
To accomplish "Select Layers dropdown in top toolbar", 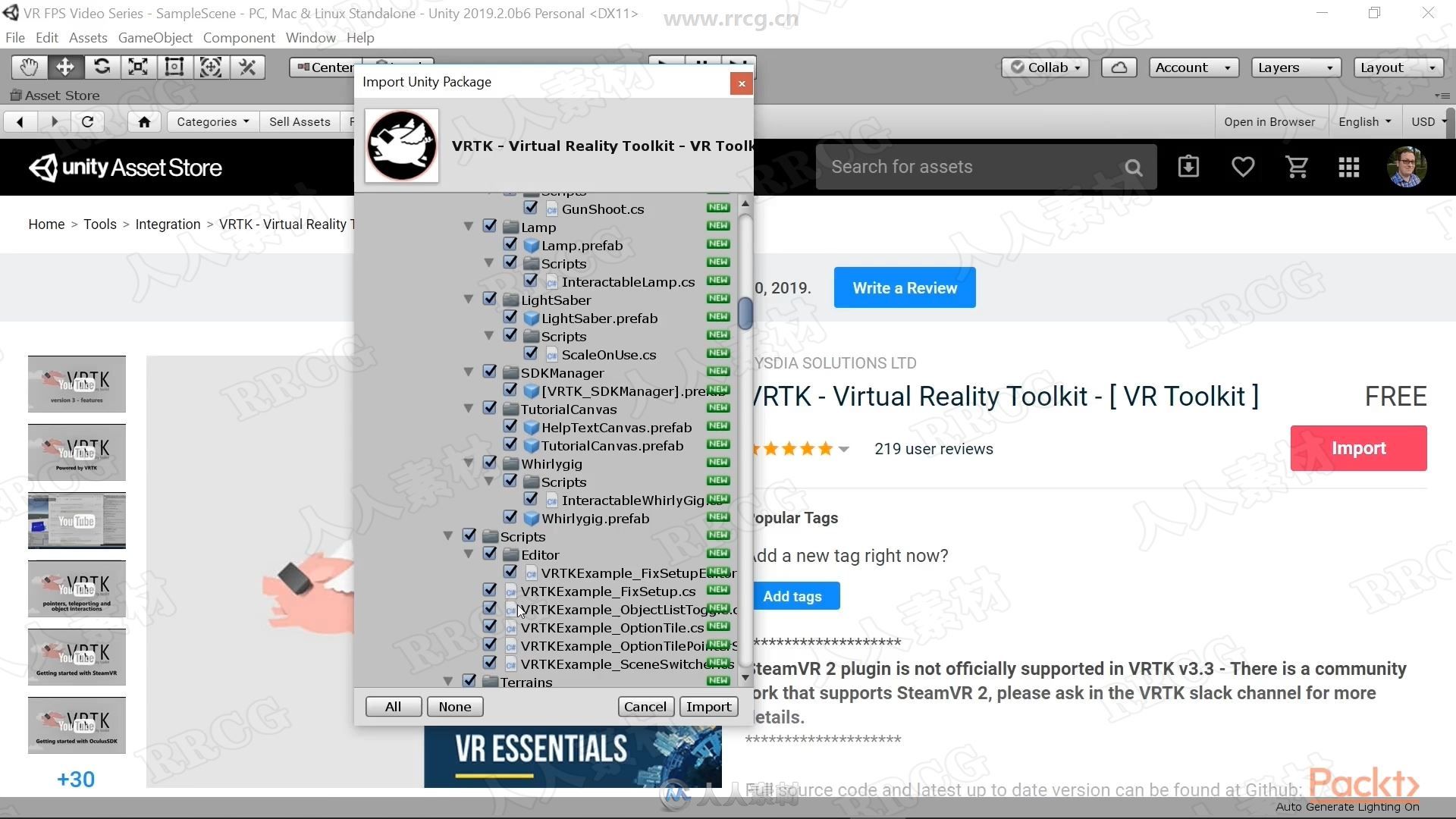I will click(1297, 67).
